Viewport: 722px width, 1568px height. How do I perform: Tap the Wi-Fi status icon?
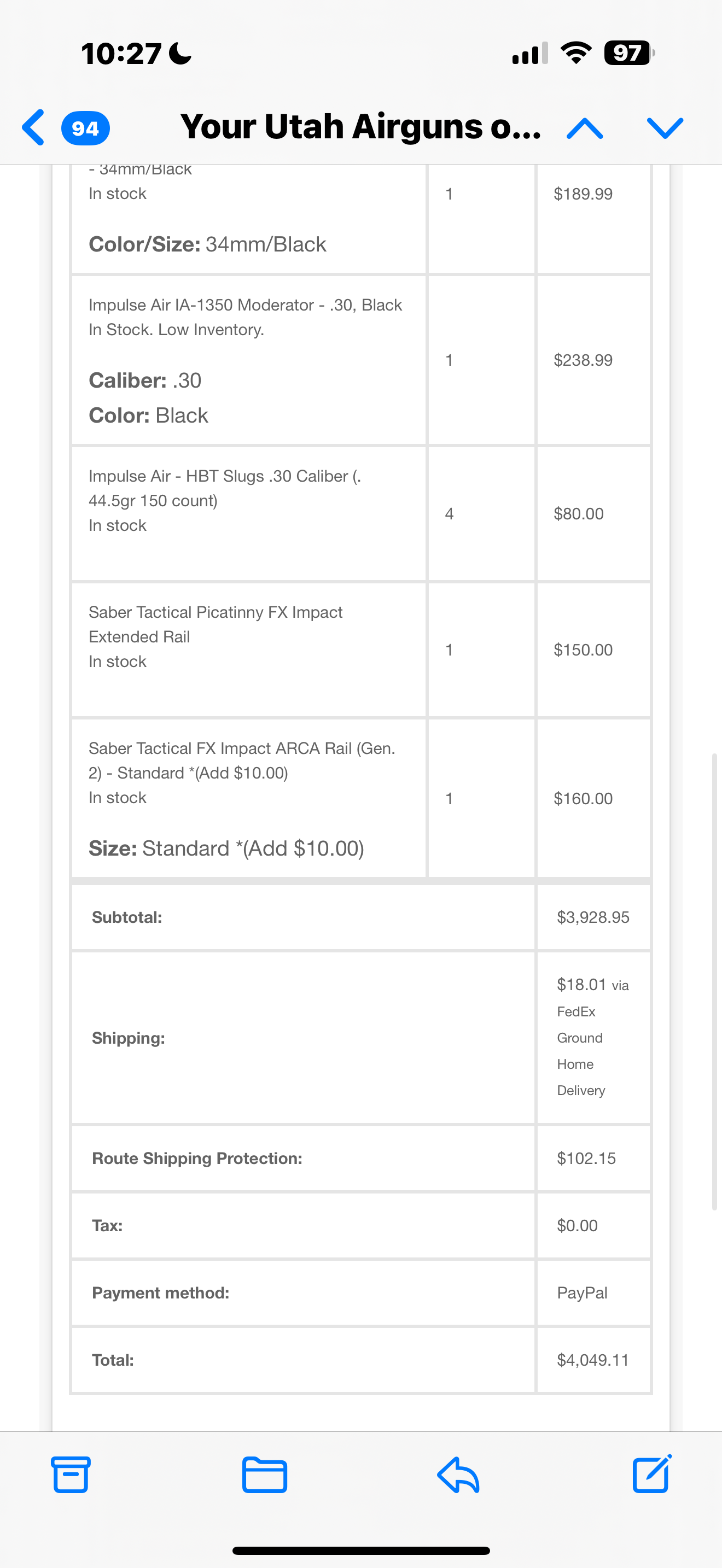[x=576, y=53]
